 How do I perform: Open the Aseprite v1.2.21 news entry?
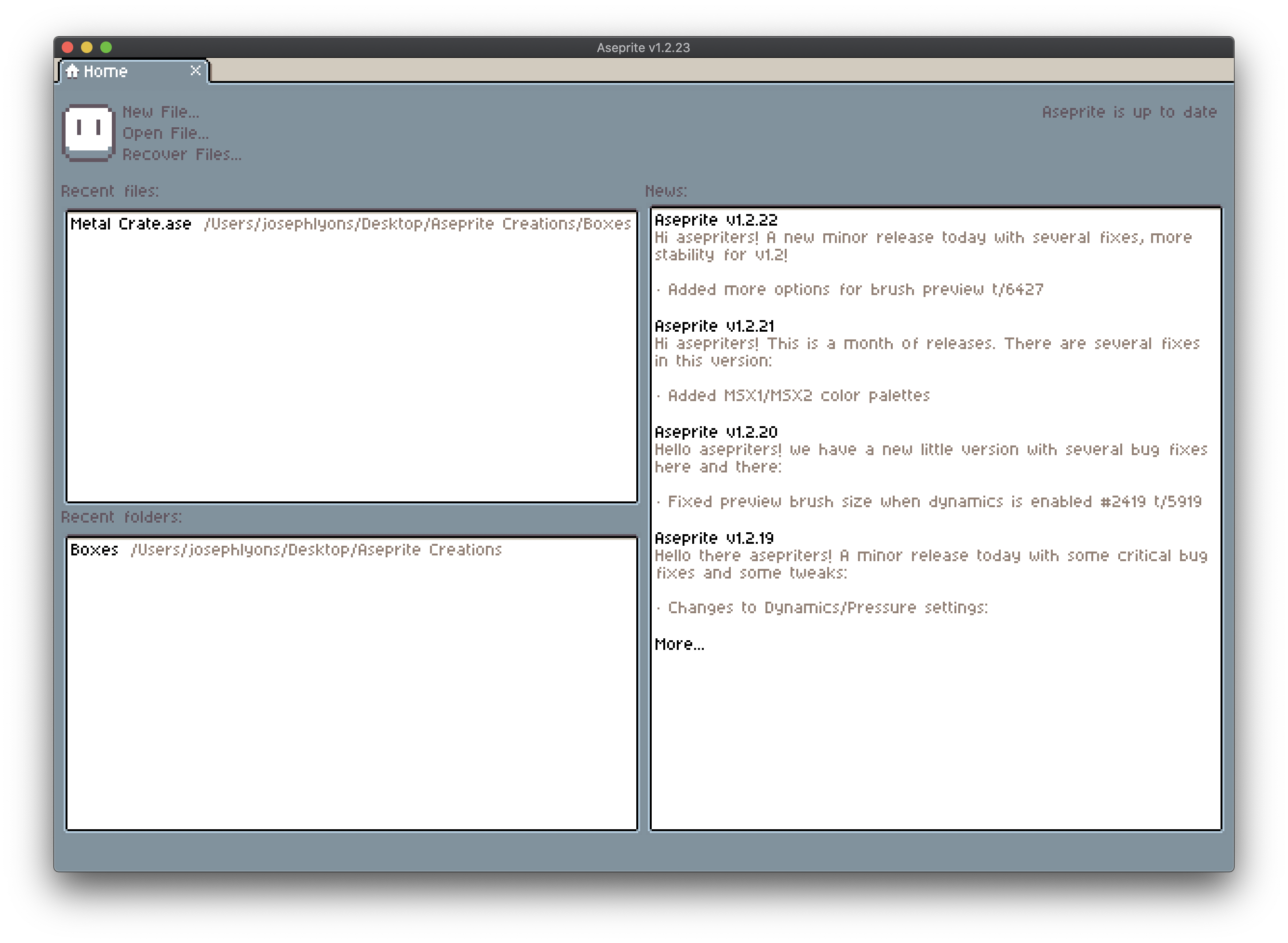(715, 326)
